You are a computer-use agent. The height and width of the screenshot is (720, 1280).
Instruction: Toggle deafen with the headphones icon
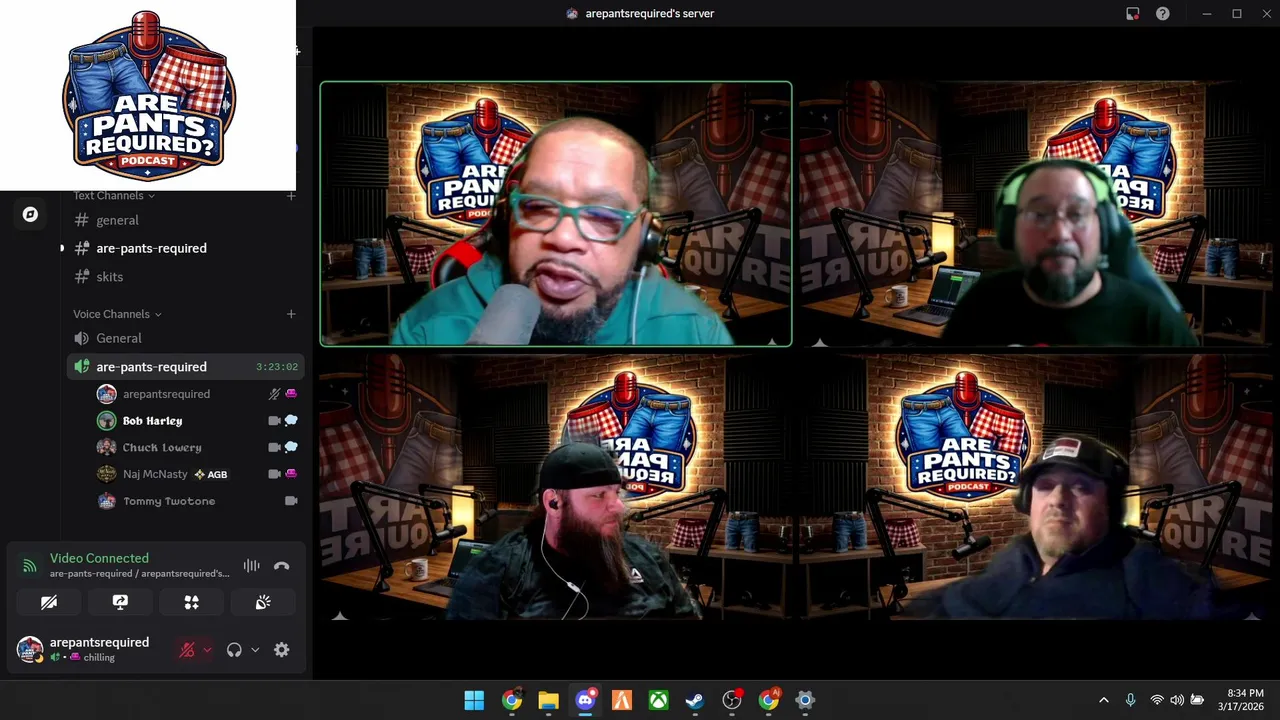click(x=234, y=650)
